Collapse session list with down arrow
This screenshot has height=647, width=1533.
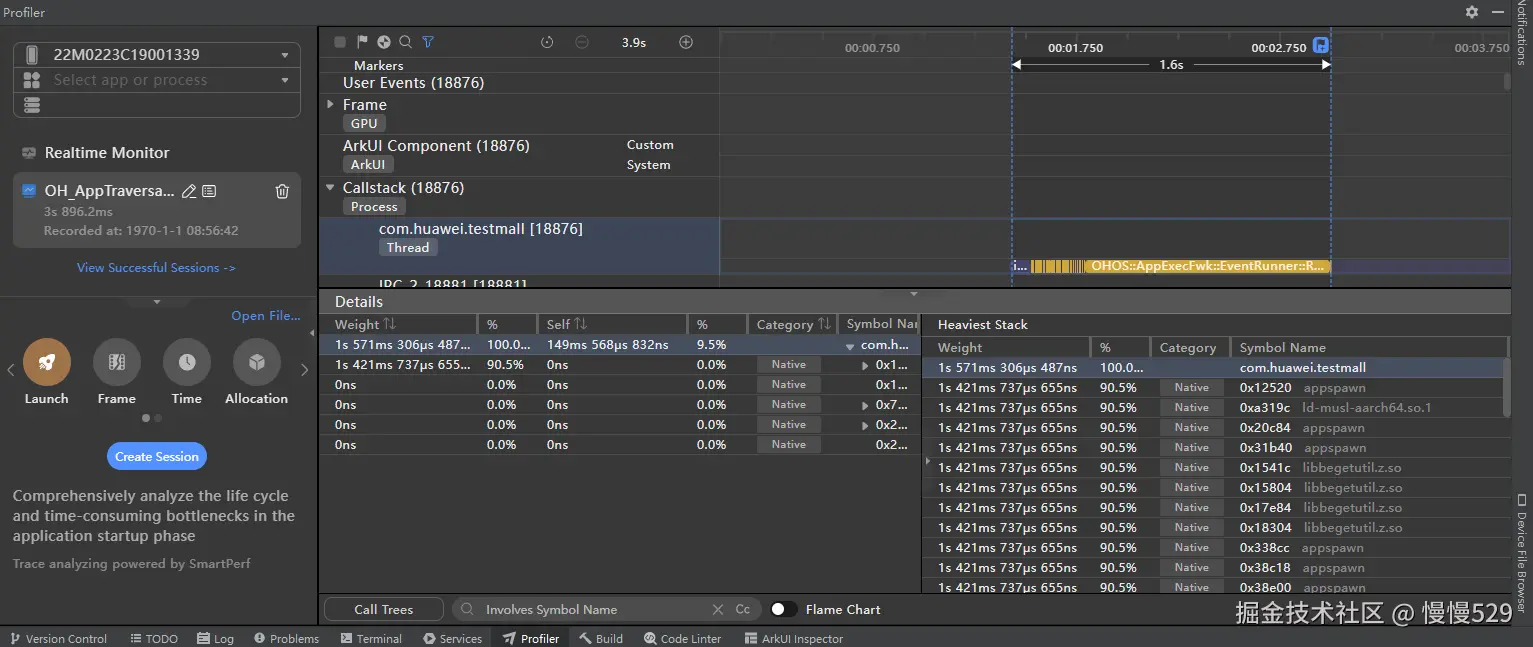tap(157, 301)
